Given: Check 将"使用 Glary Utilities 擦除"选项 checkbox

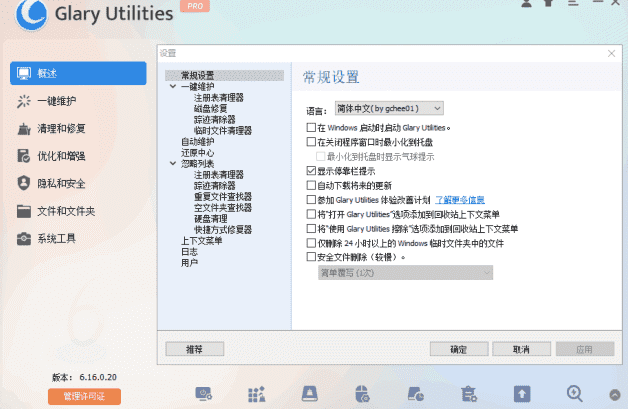Looking at the screenshot, I should [x=311, y=228].
